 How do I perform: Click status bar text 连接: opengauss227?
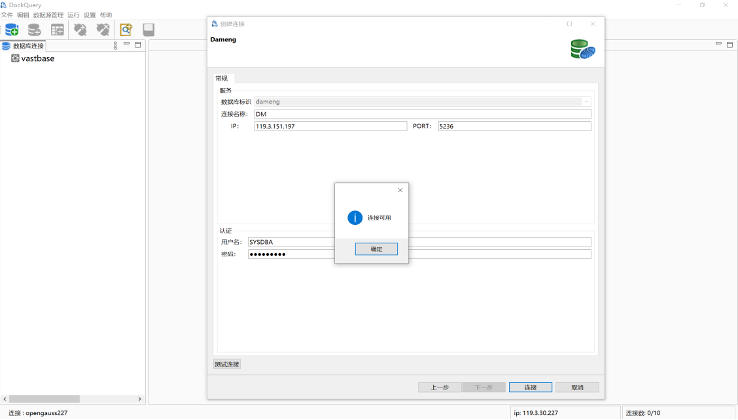(x=38, y=413)
